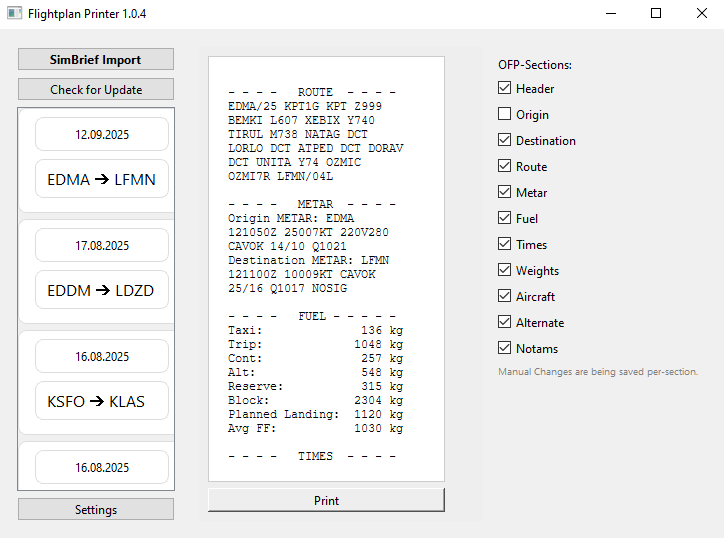Print the flight plan
724x538 pixels.
(326, 500)
